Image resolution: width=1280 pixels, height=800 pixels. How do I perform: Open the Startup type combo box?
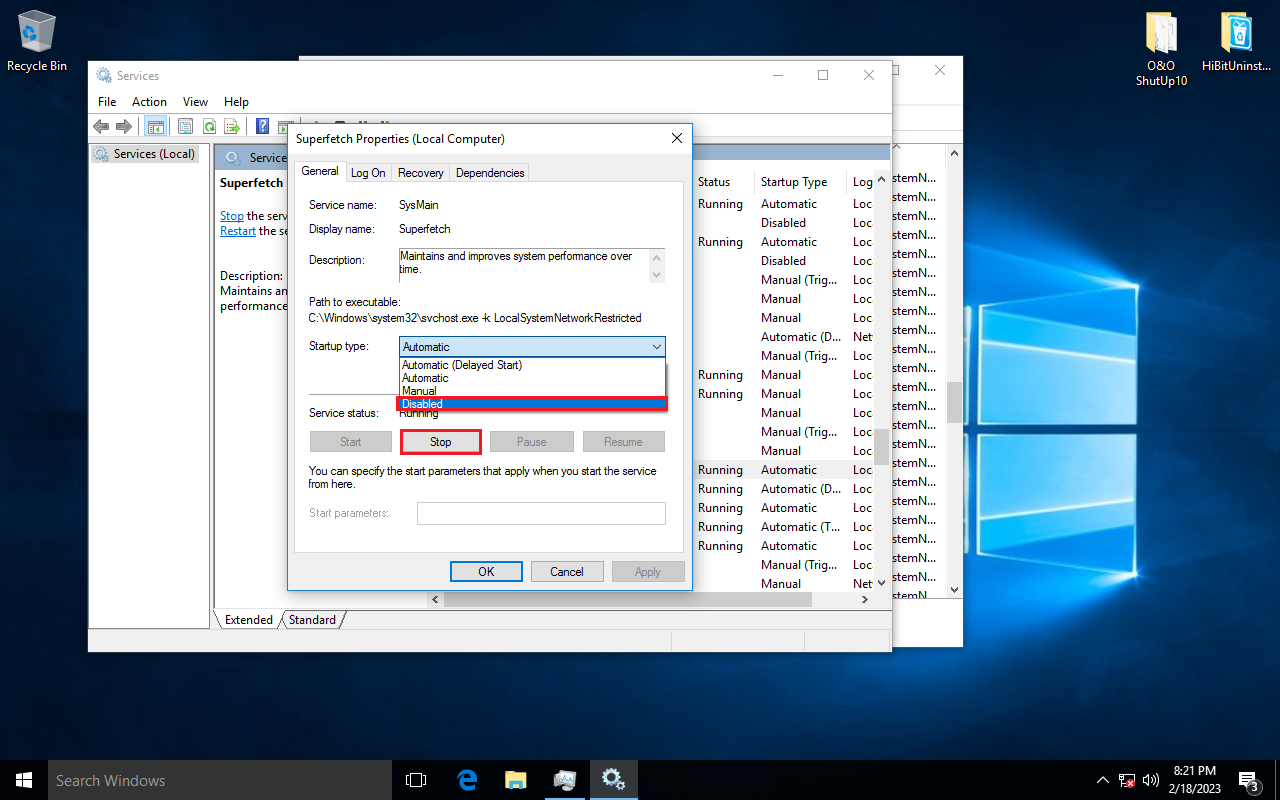(x=532, y=347)
